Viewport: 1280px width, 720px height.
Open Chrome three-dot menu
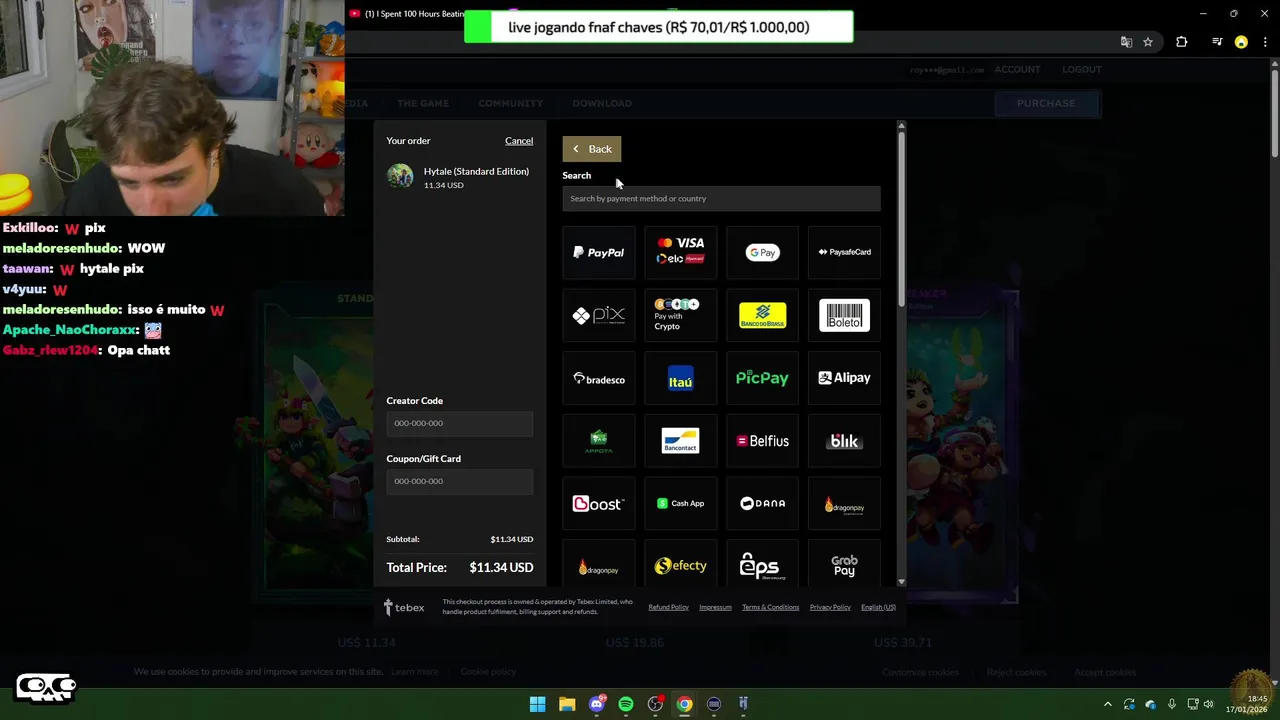[x=1265, y=42]
